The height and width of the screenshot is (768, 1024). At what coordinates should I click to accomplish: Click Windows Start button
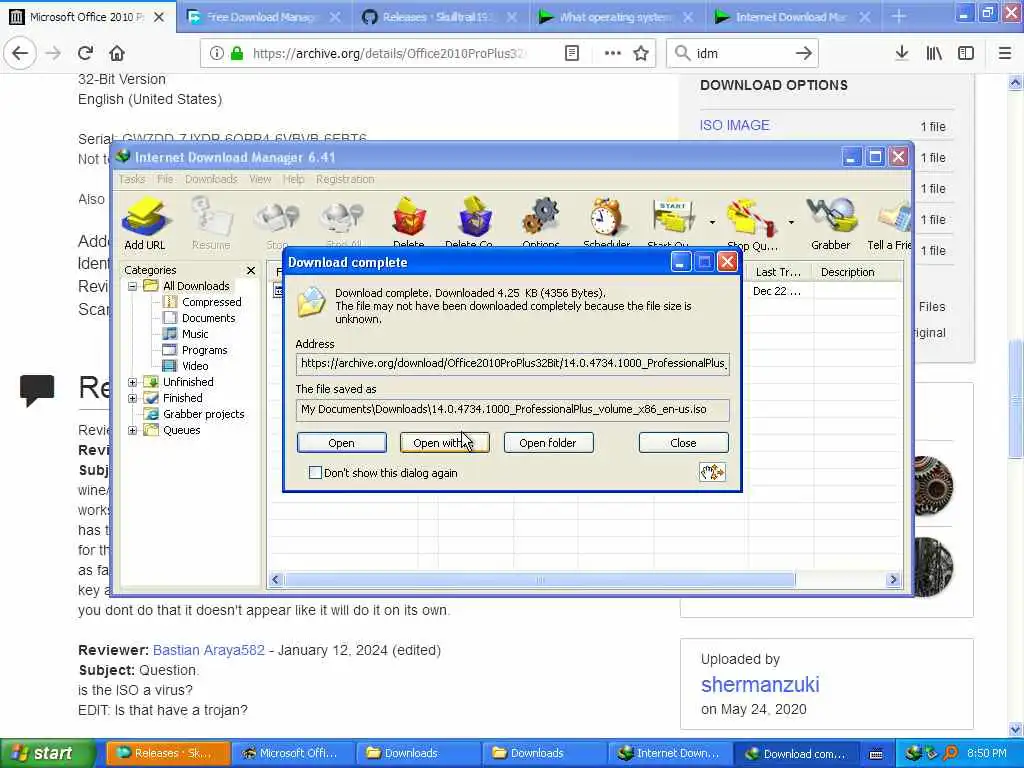(47, 753)
